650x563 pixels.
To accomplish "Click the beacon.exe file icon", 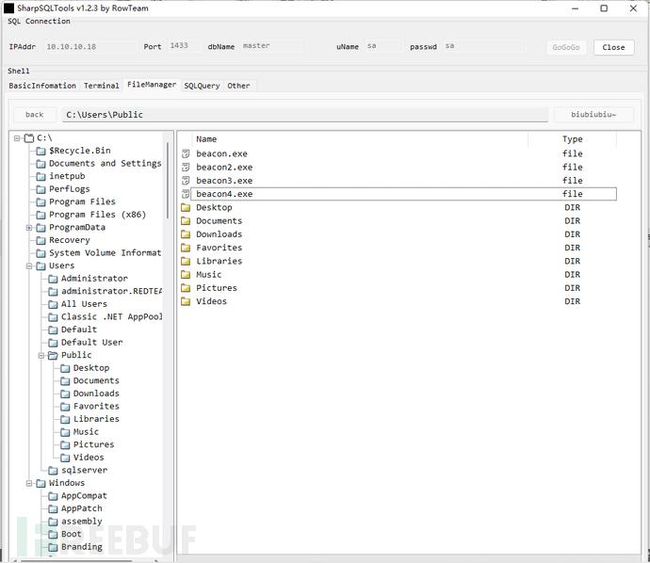I will pos(186,154).
